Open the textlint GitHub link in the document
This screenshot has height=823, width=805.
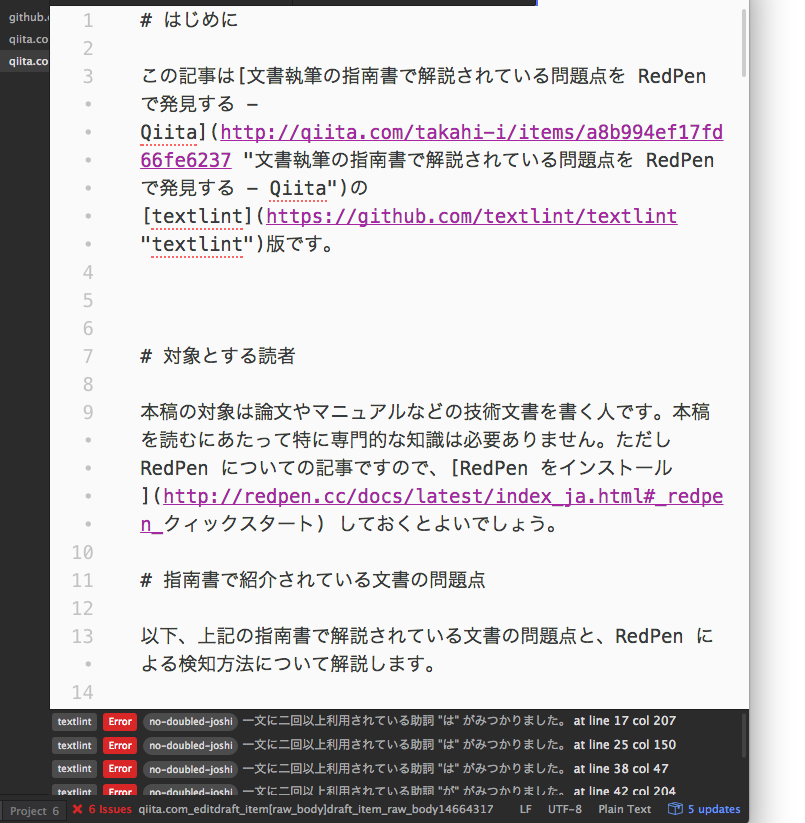[x=471, y=216]
